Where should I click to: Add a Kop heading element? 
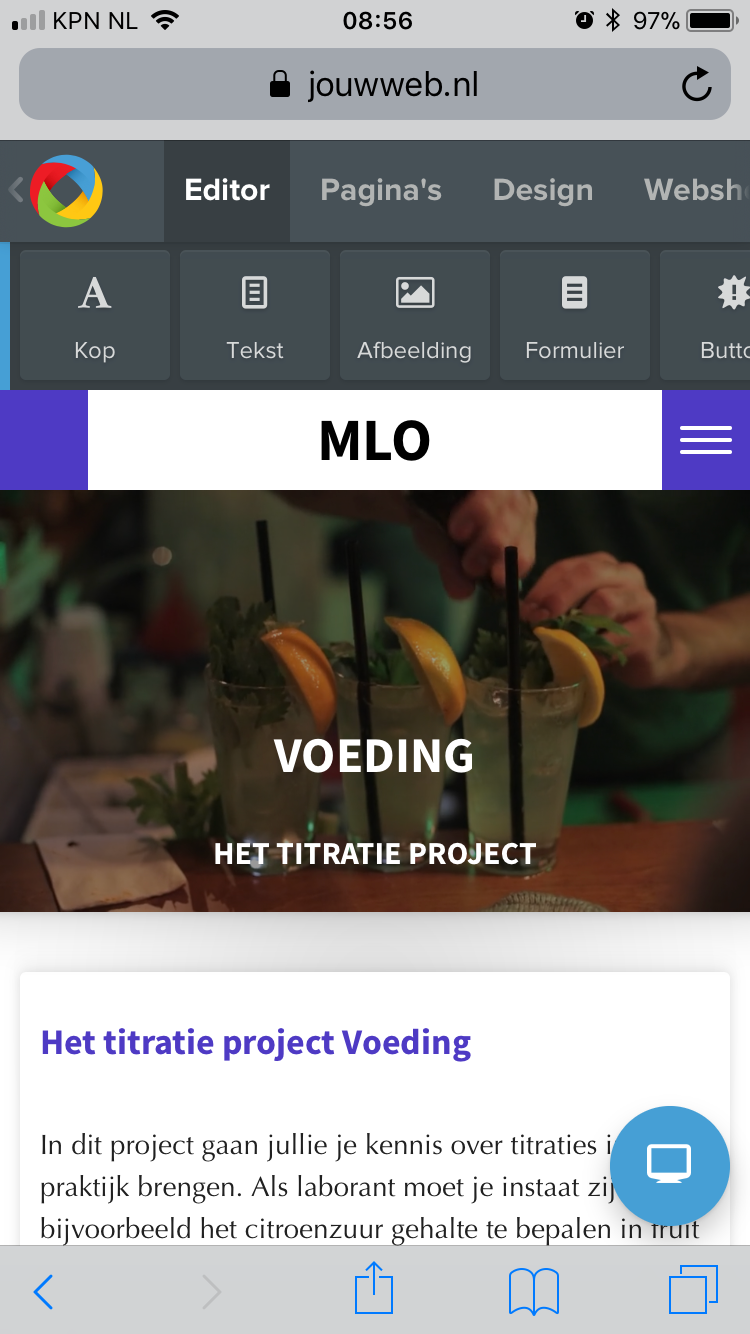pyautogui.click(x=95, y=315)
